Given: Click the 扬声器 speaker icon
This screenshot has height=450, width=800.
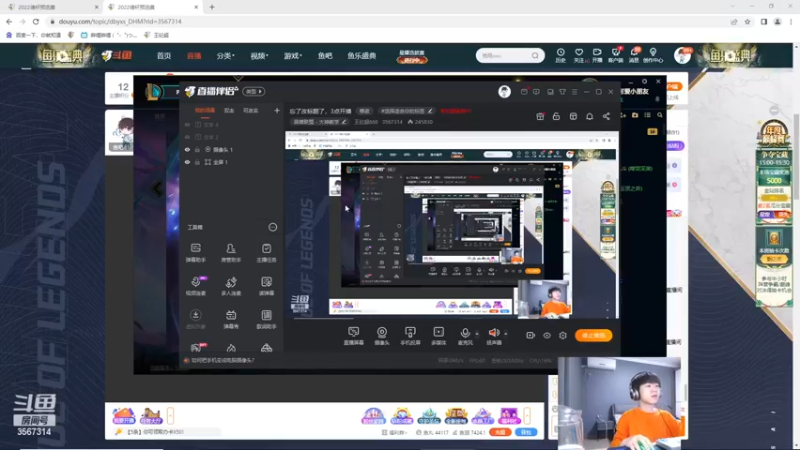Looking at the screenshot, I should (x=493, y=333).
